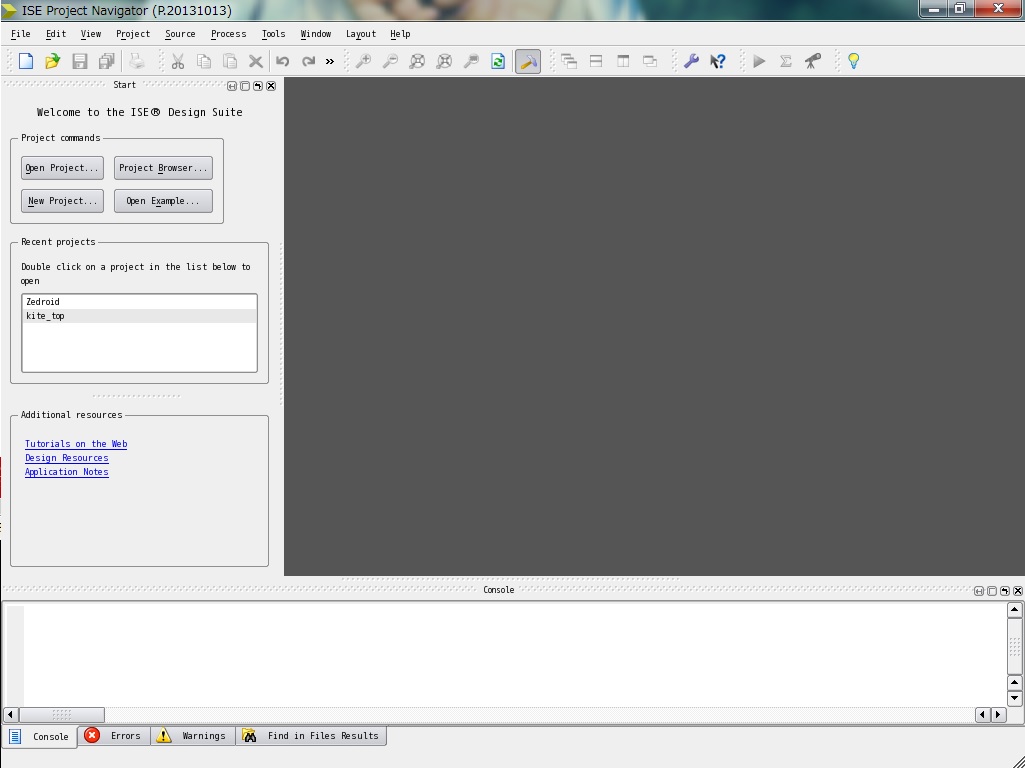Open Application Notes link

point(67,472)
